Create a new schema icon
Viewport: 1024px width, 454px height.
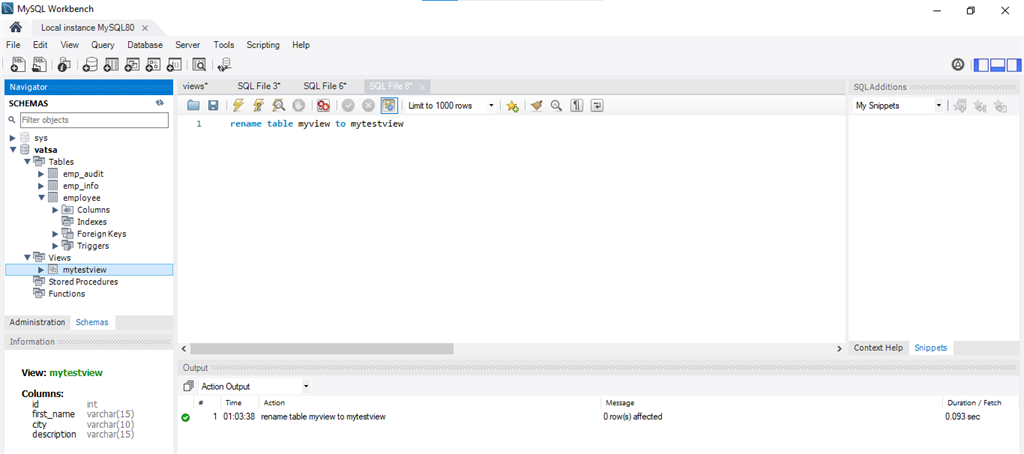[x=90, y=64]
